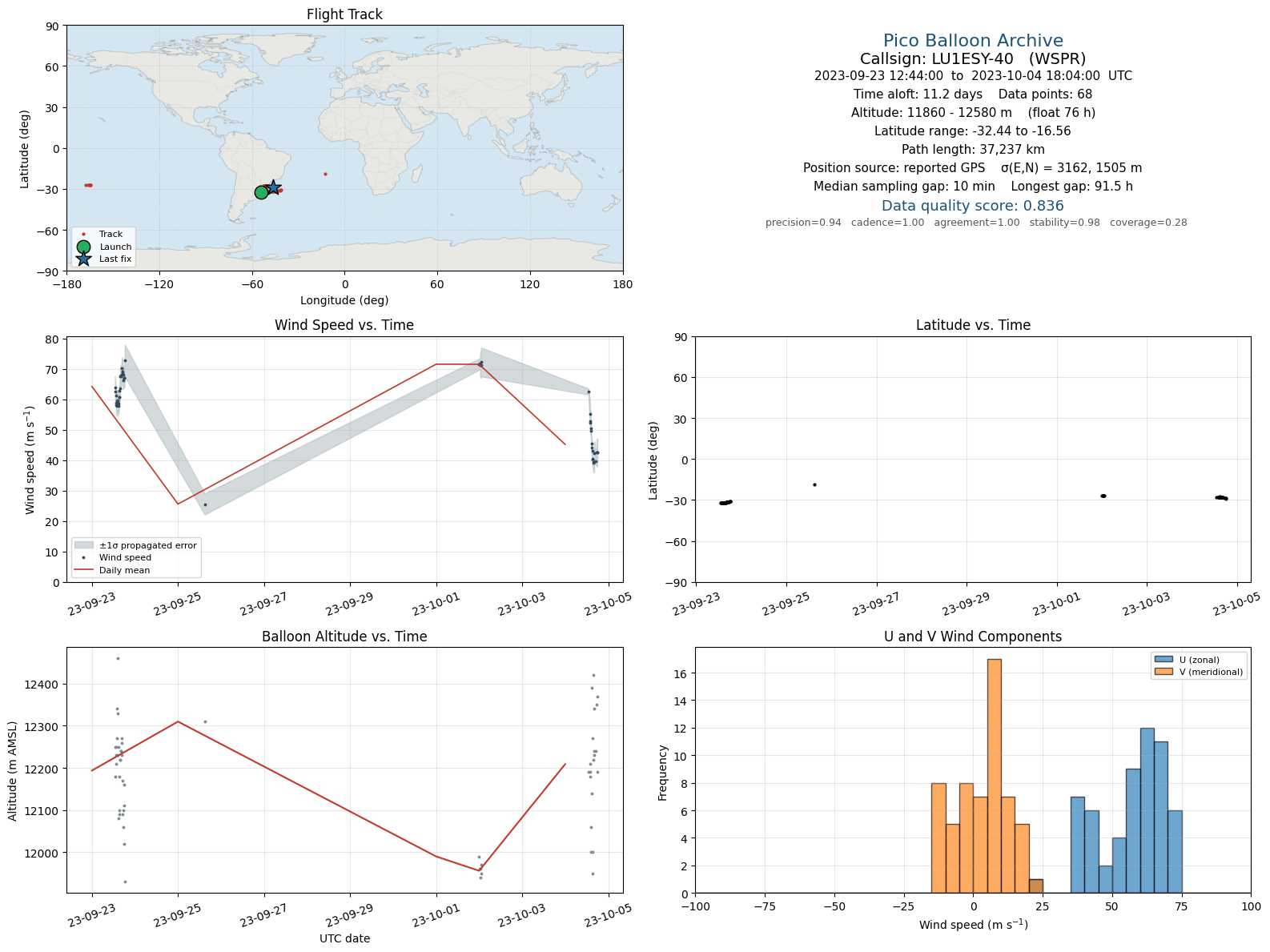The height and width of the screenshot is (952, 1270).
Task: Click the lone 09-25 point in the Altitude plot
Action: (x=205, y=721)
